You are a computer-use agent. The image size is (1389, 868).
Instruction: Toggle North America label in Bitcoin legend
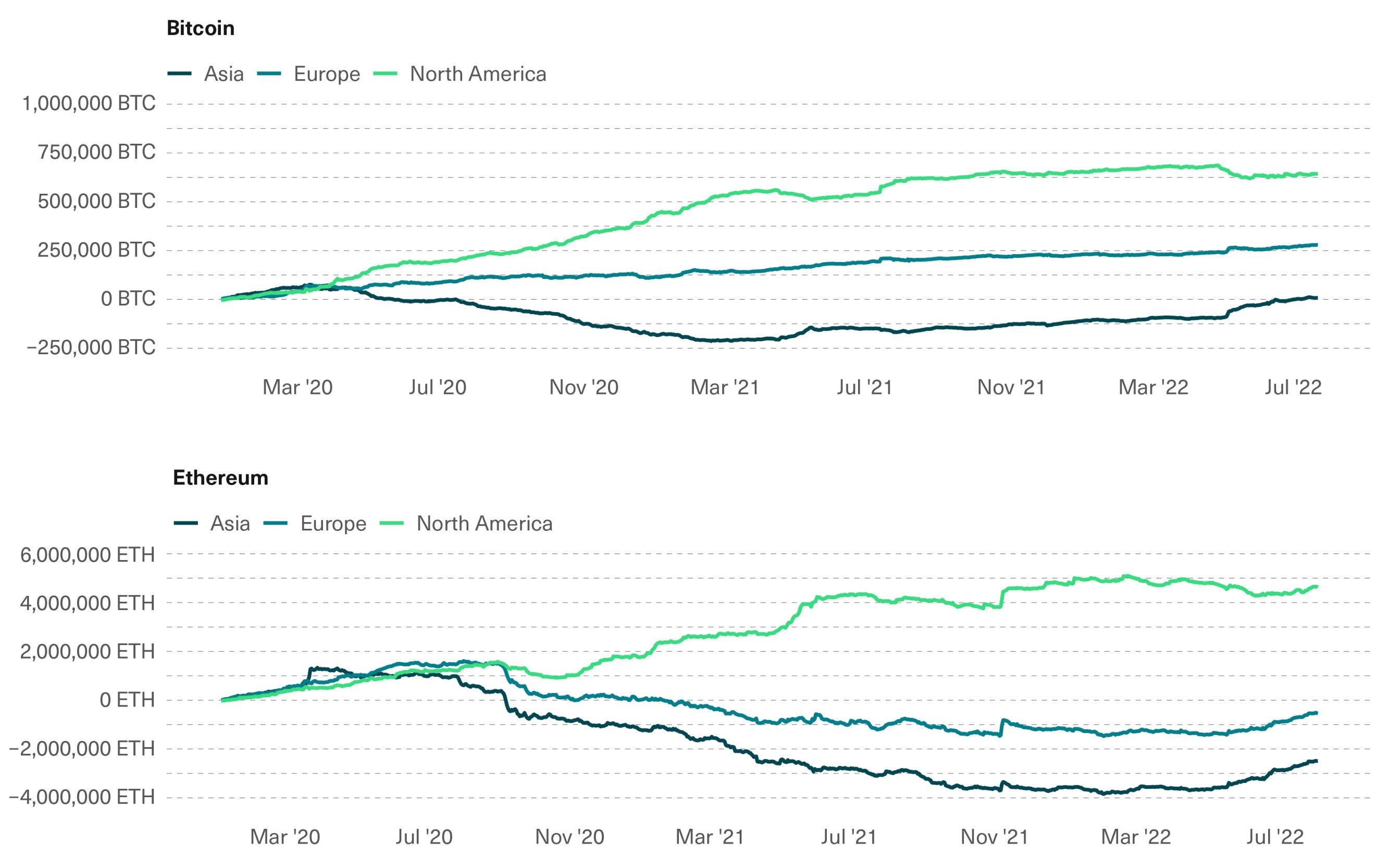pyautogui.click(x=478, y=74)
